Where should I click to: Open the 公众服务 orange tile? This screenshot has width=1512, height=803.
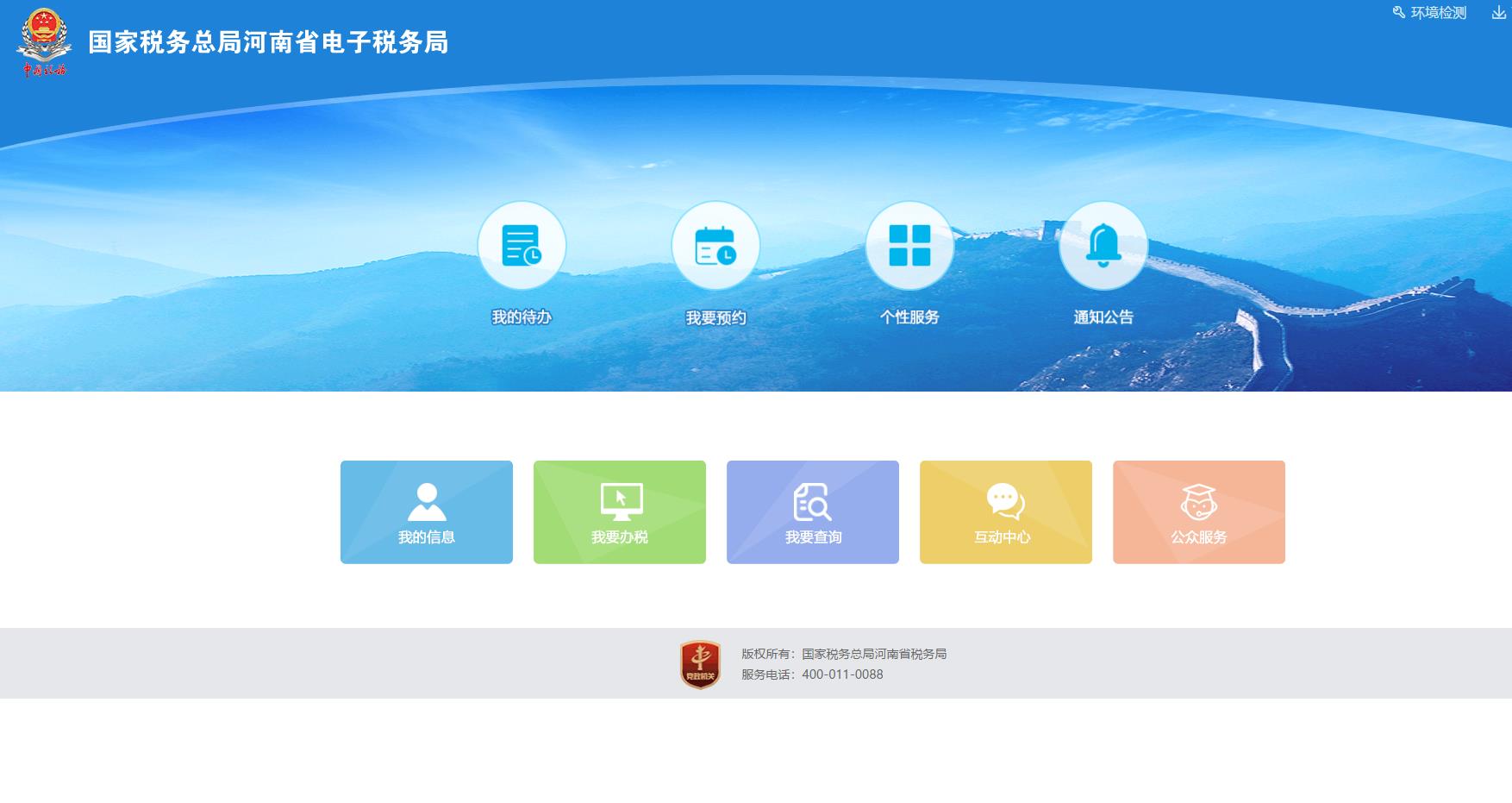(1199, 512)
